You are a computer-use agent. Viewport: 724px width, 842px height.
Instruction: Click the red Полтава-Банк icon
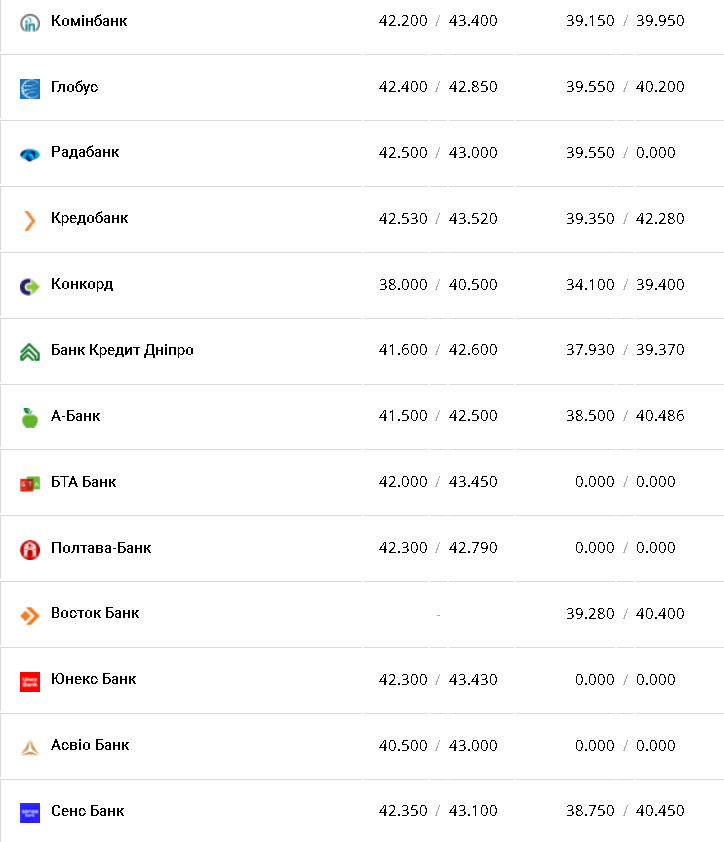click(x=30, y=549)
